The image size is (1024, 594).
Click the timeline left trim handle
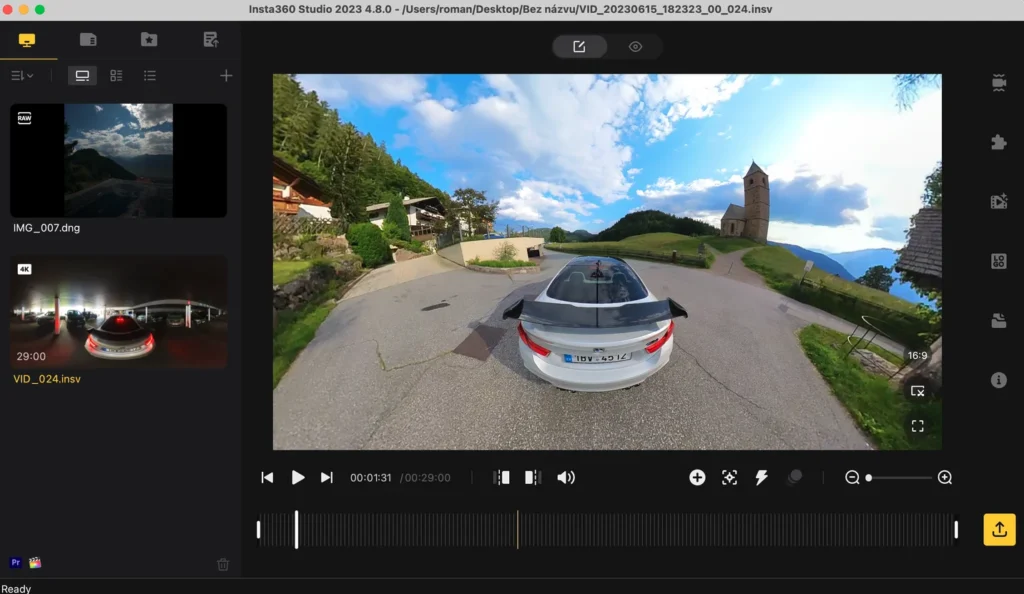[x=259, y=529]
